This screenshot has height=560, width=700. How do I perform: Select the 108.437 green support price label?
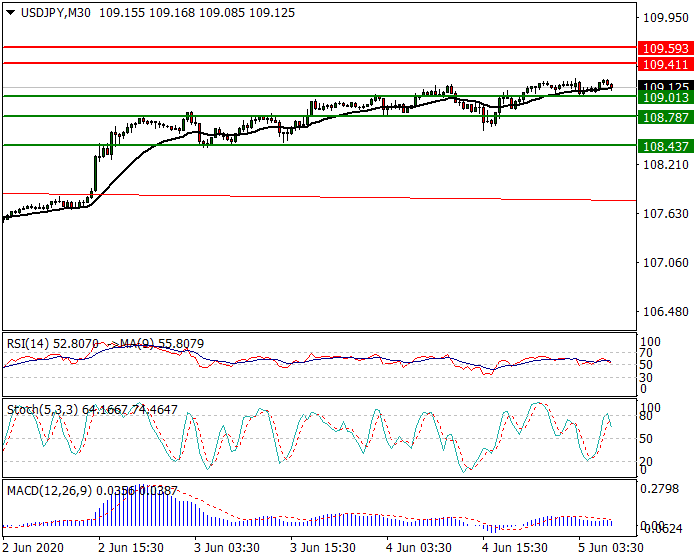pyautogui.click(x=666, y=146)
